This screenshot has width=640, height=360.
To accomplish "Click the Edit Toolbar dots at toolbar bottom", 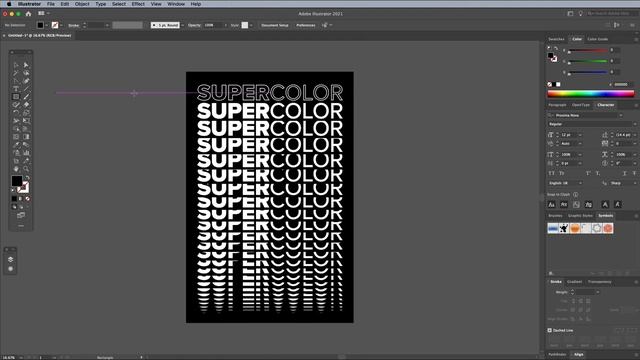I will point(21,225).
